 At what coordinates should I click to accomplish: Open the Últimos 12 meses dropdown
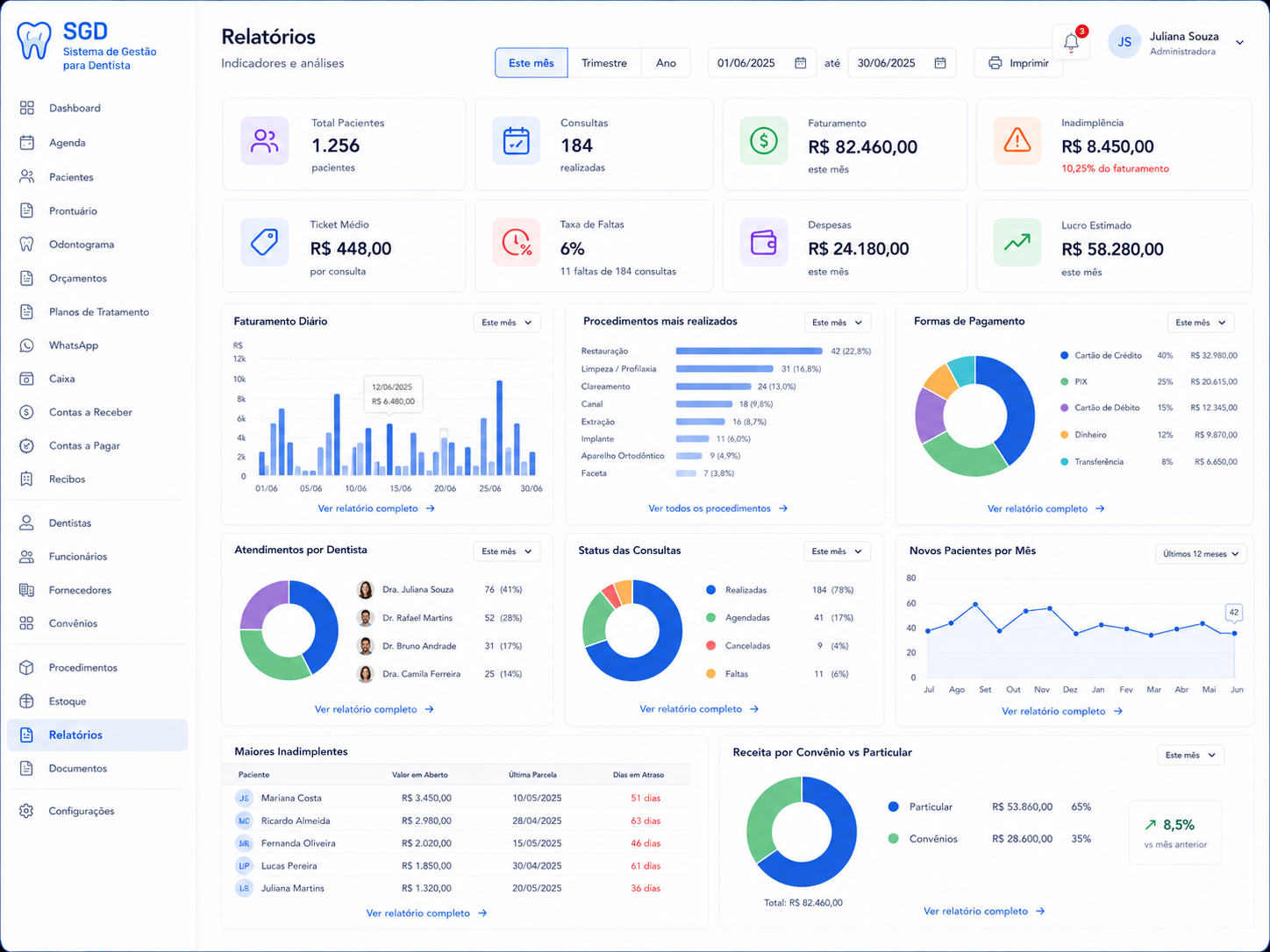(1201, 554)
